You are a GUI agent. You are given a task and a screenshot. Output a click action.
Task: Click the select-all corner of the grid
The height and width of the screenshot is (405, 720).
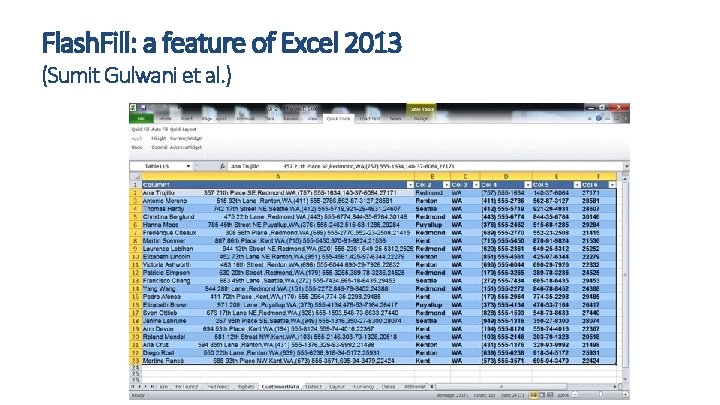click(x=135, y=176)
